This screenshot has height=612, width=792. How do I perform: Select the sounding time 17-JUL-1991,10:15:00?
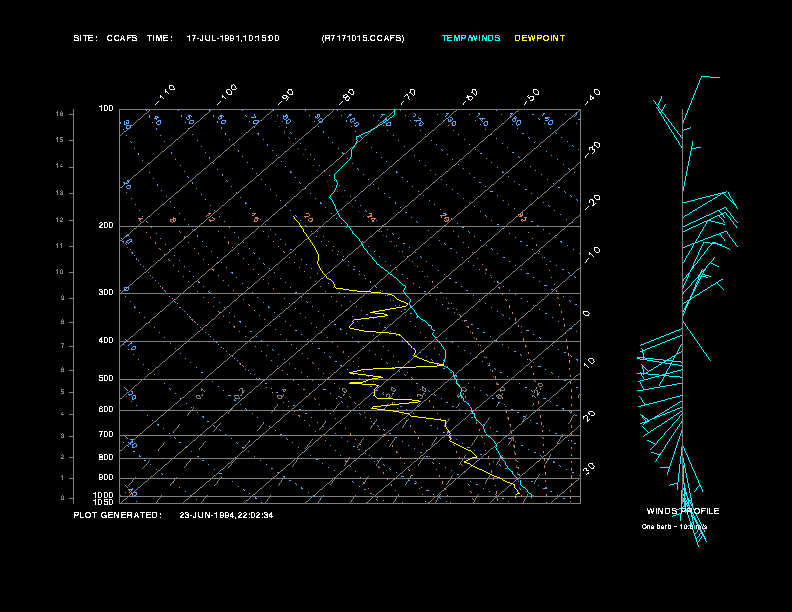tap(233, 38)
